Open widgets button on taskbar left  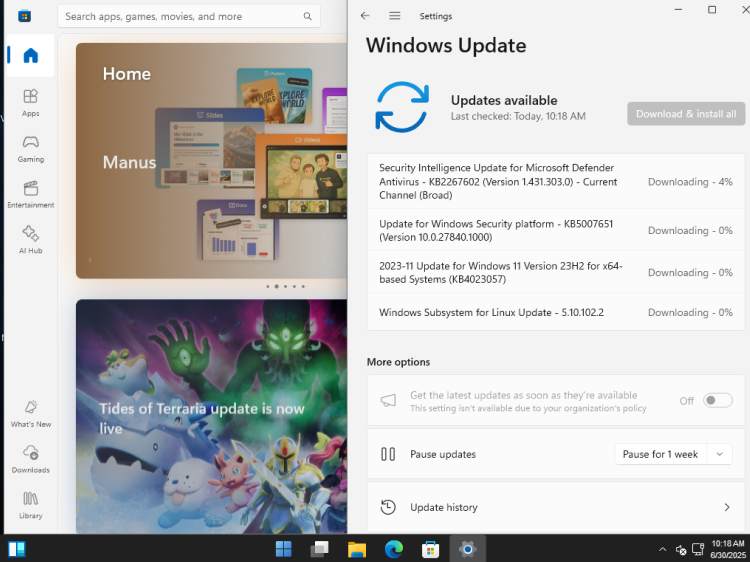(x=17, y=549)
